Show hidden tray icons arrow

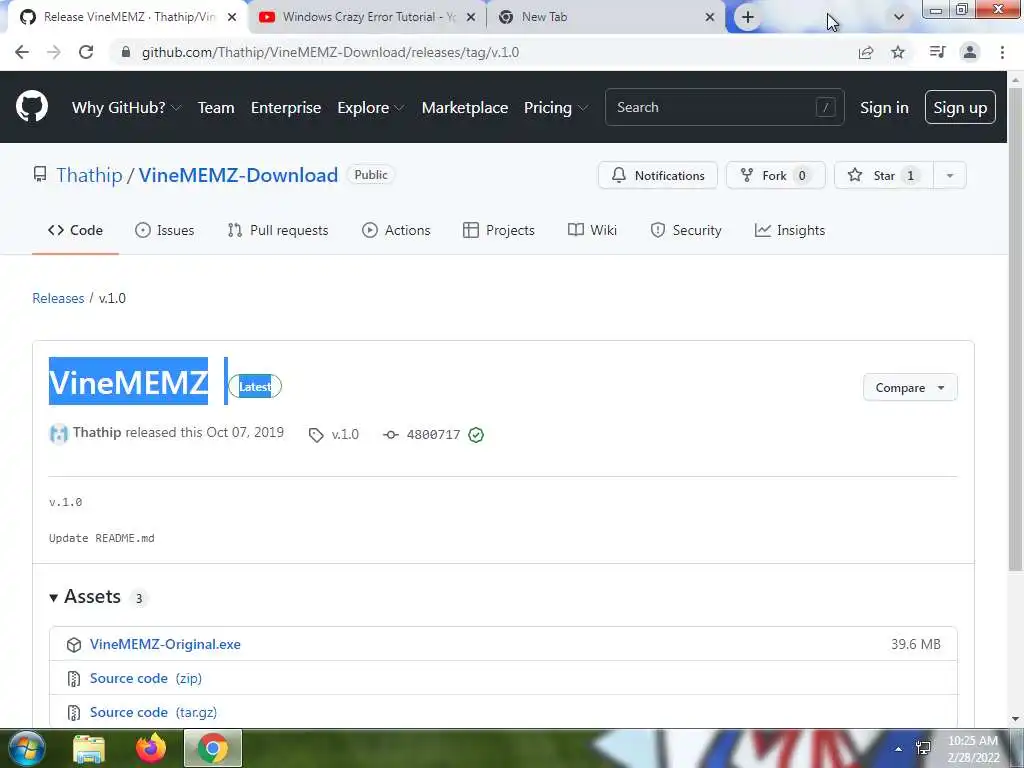(899, 749)
